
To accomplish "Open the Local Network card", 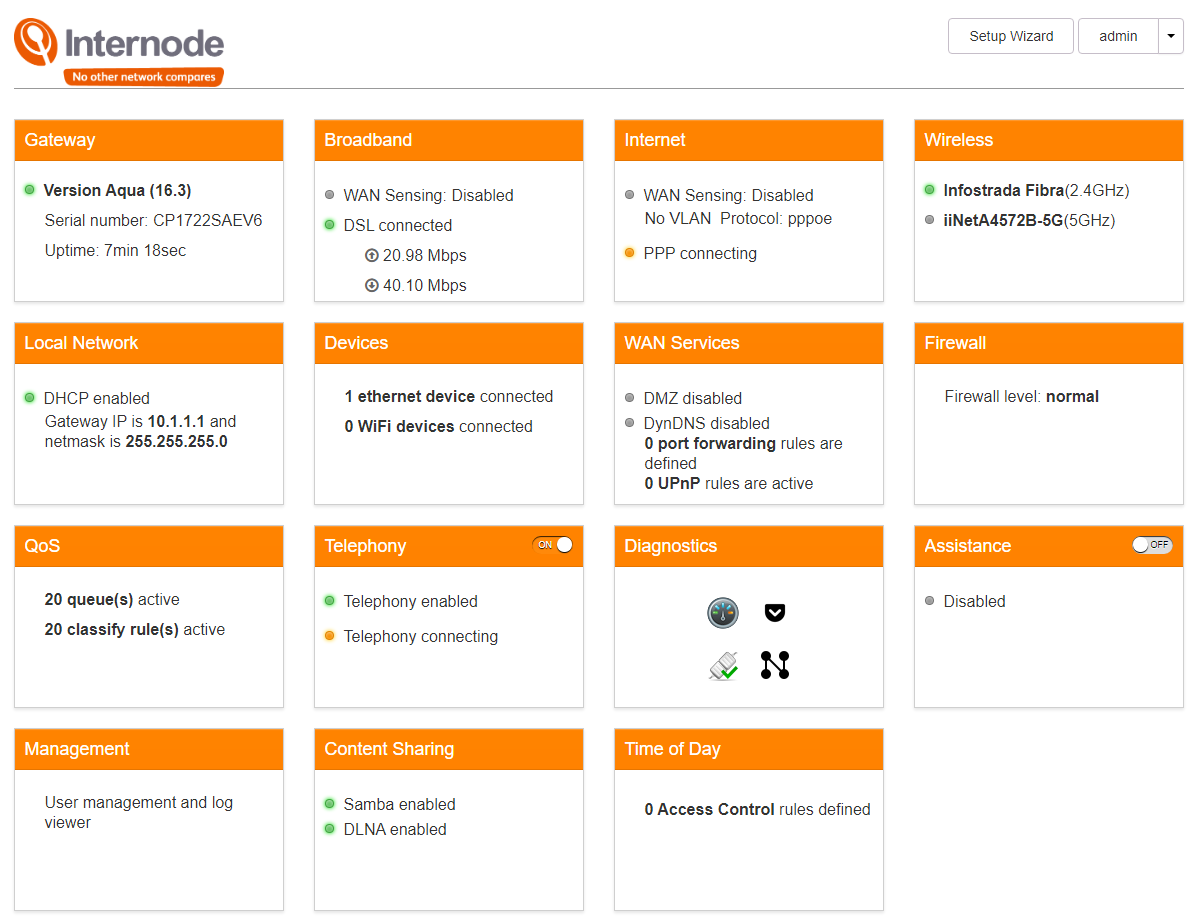I will (x=148, y=413).
